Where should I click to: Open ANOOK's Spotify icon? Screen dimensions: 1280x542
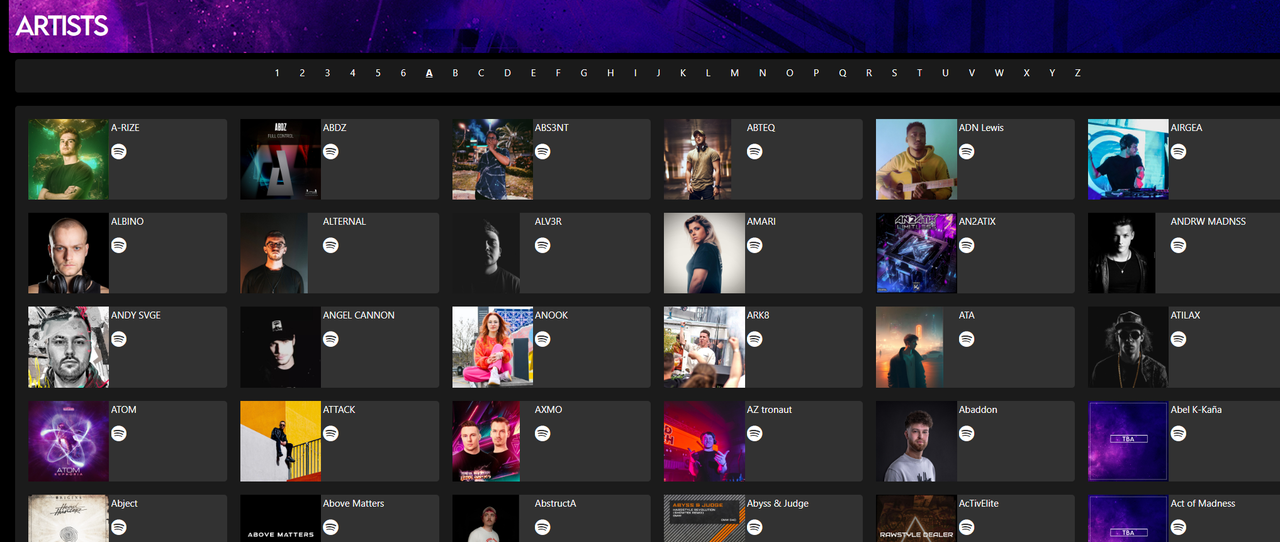tap(543, 339)
